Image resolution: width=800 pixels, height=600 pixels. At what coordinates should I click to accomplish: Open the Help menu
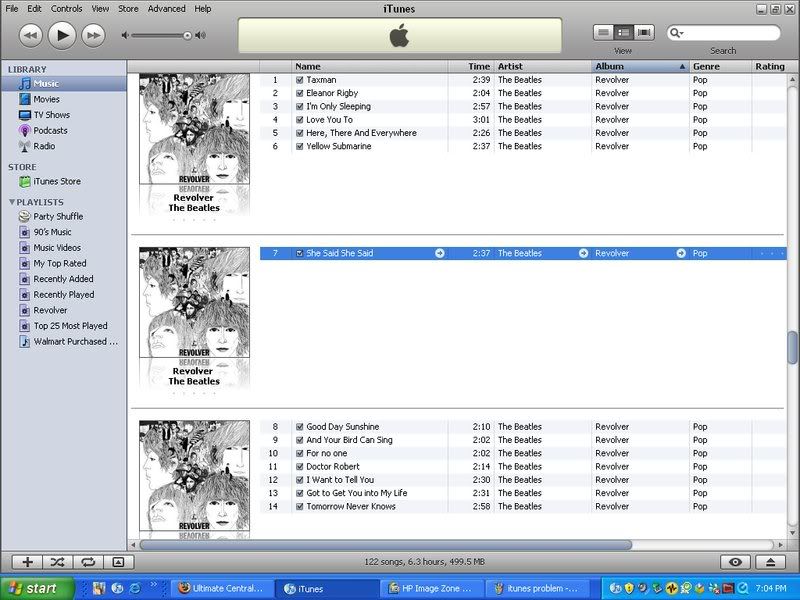[x=203, y=9]
